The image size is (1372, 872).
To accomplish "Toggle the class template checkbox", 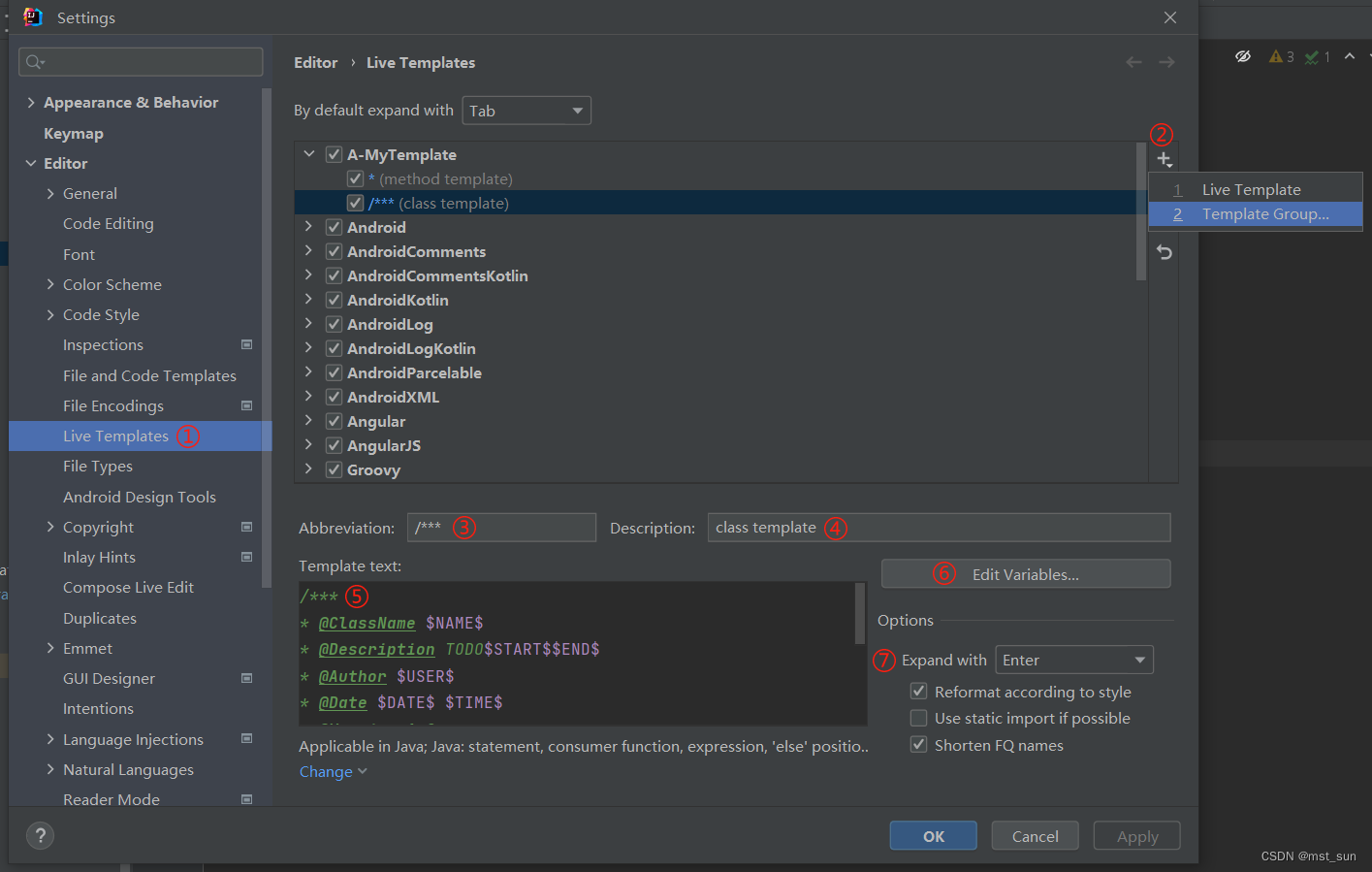I will (355, 203).
